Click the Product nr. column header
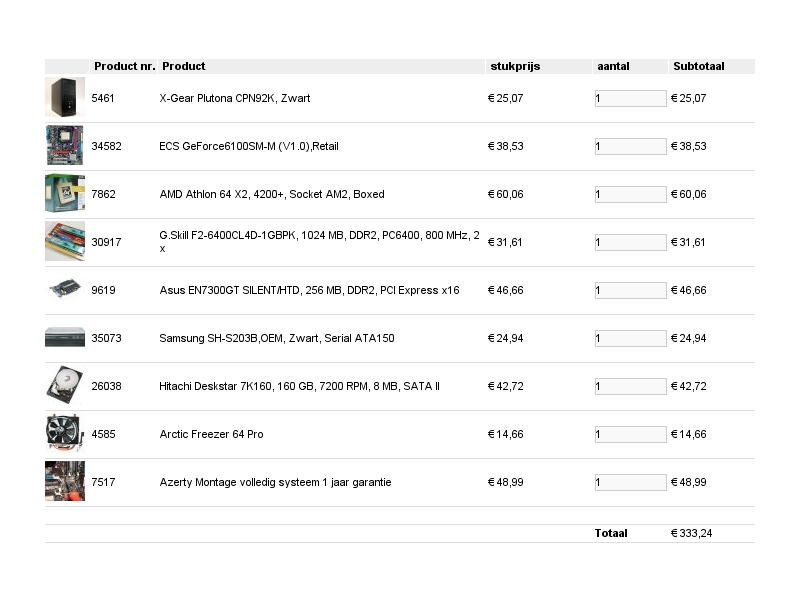Viewport: 800px width, 600px height. 124,66
